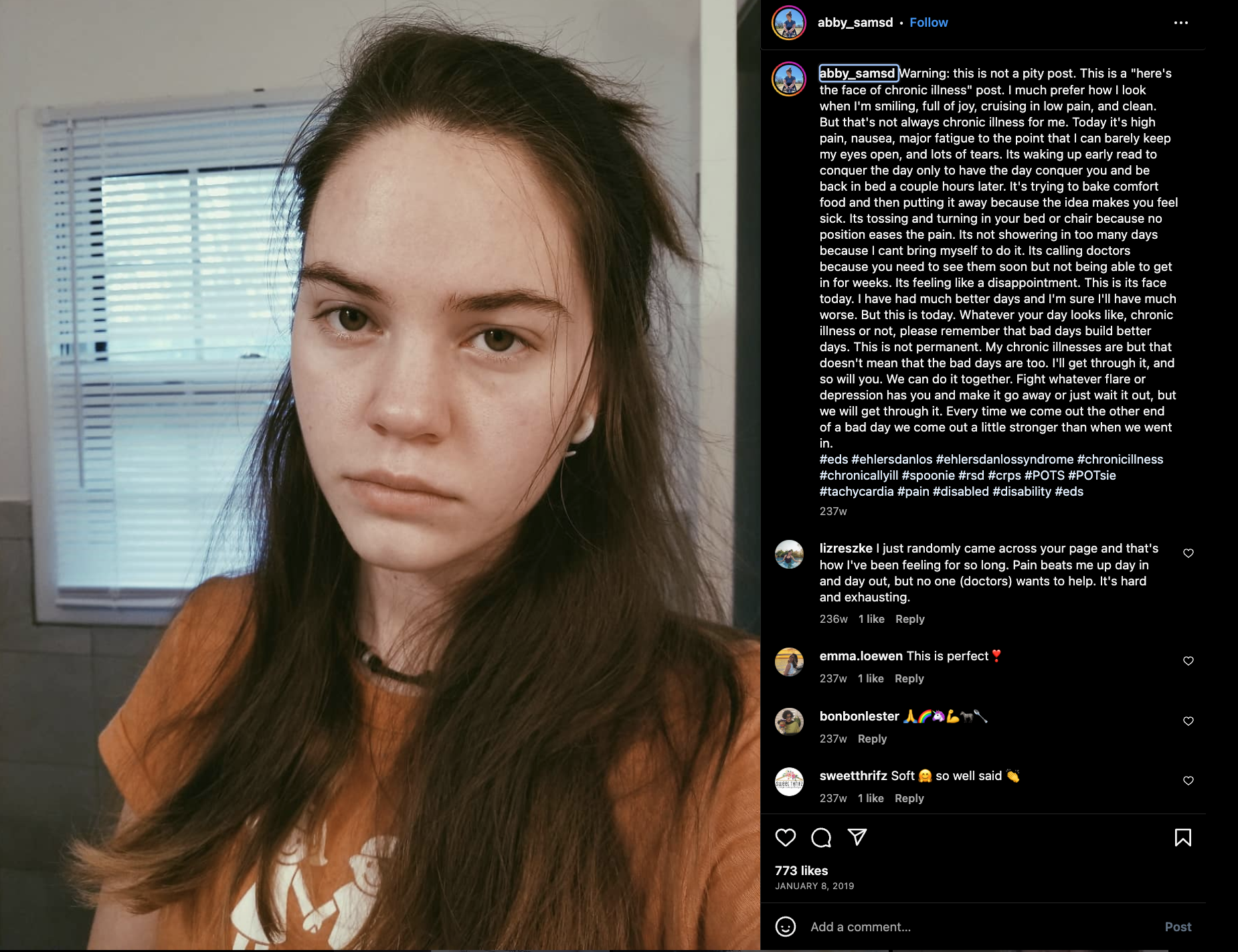This screenshot has height=952, width=1238.
Task: Open sweetthrifz profile avatar
Action: pos(789,781)
